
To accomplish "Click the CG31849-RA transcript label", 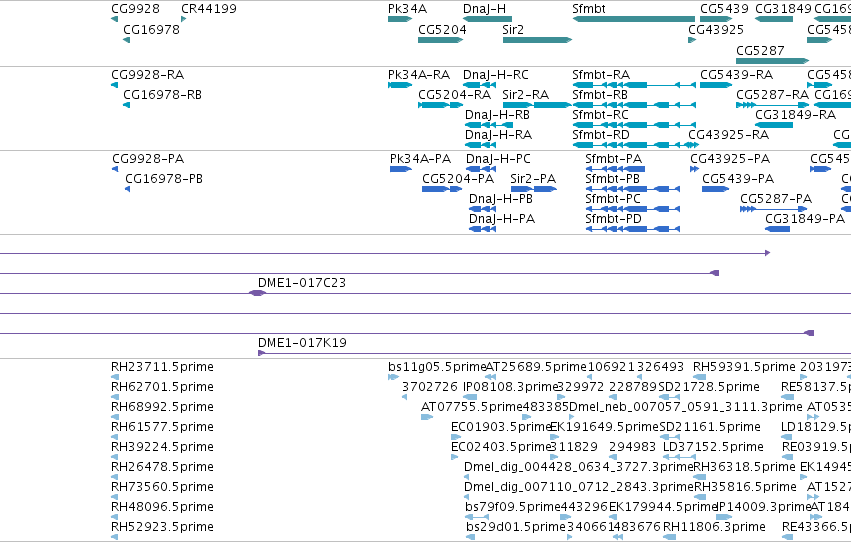I will coord(796,115).
